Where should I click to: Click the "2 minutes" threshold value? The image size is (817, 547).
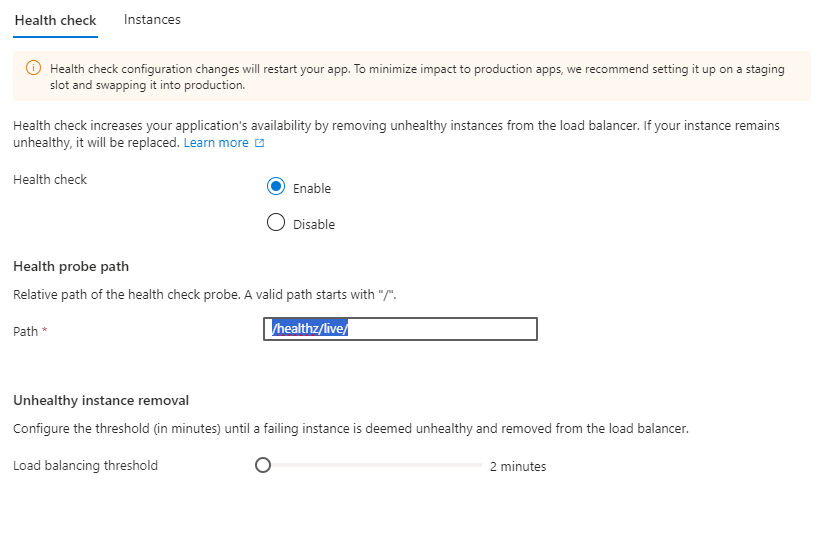click(x=518, y=466)
